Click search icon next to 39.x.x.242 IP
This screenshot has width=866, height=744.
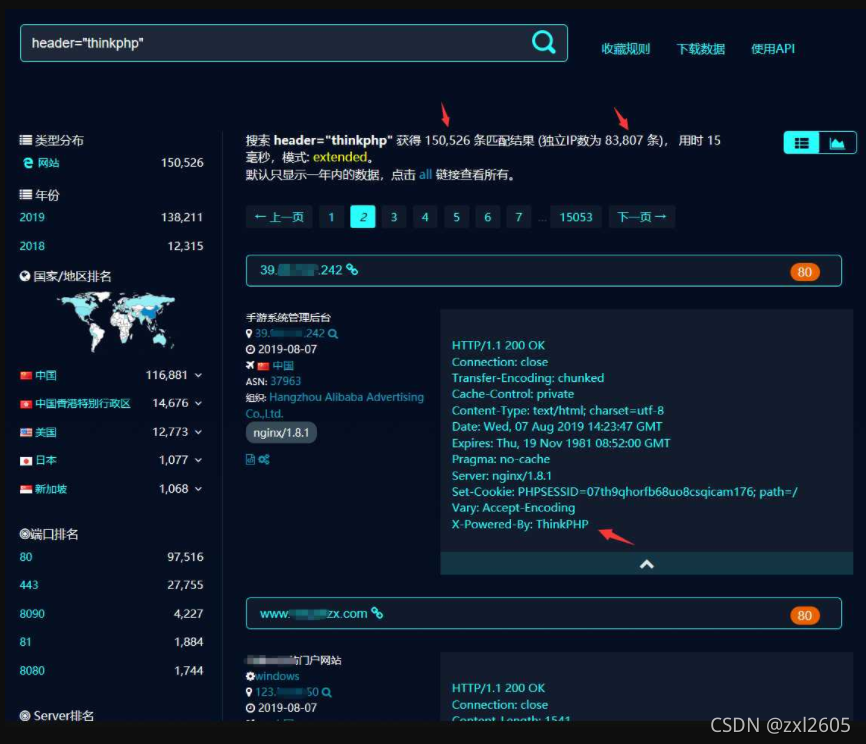tap(332, 334)
